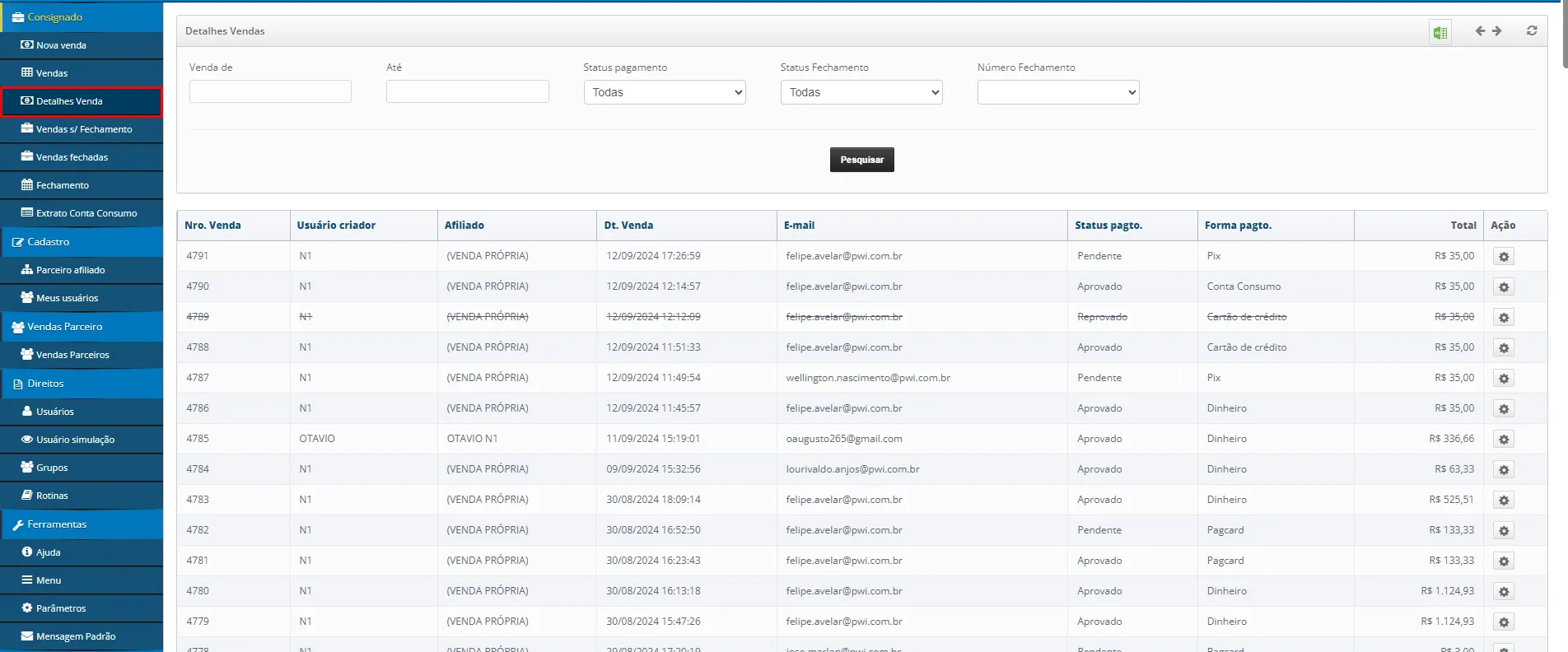This screenshot has height=652, width=1568.
Task: Select Extrato Conta Consumo in sidebar
Action: (x=86, y=213)
